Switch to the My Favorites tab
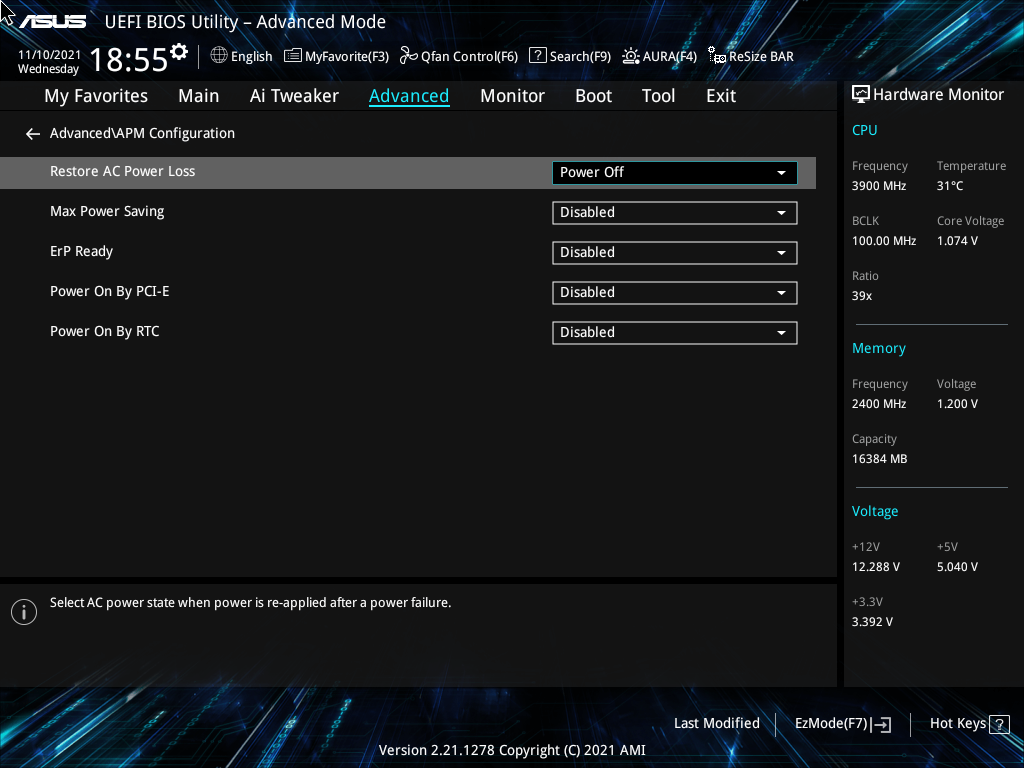1024x768 pixels. 96,96
